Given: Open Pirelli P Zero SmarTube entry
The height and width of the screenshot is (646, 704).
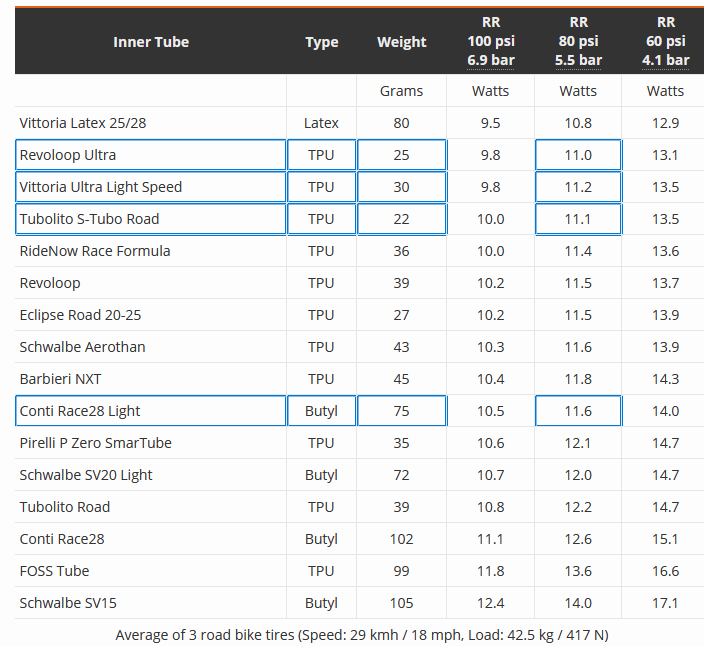Looking at the screenshot, I should click(96, 443).
